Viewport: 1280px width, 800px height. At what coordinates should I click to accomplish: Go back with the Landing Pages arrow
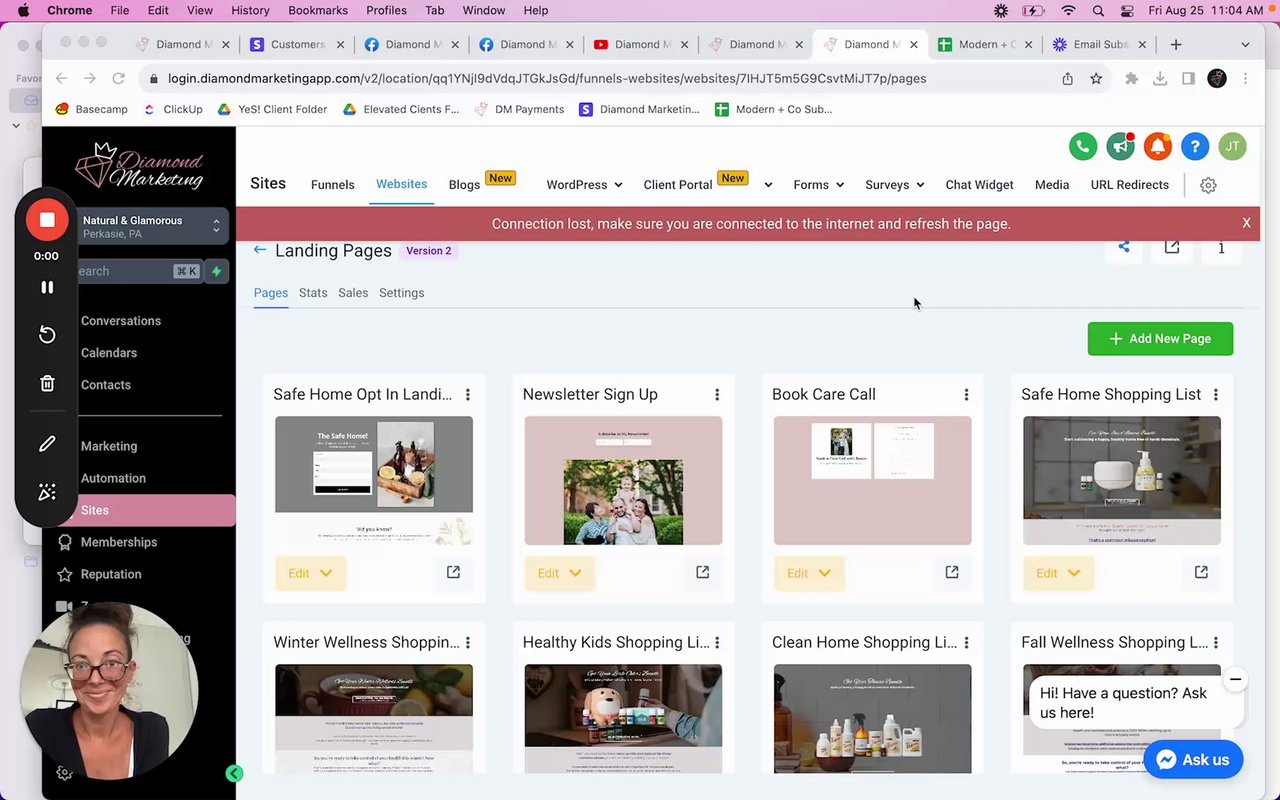260,250
